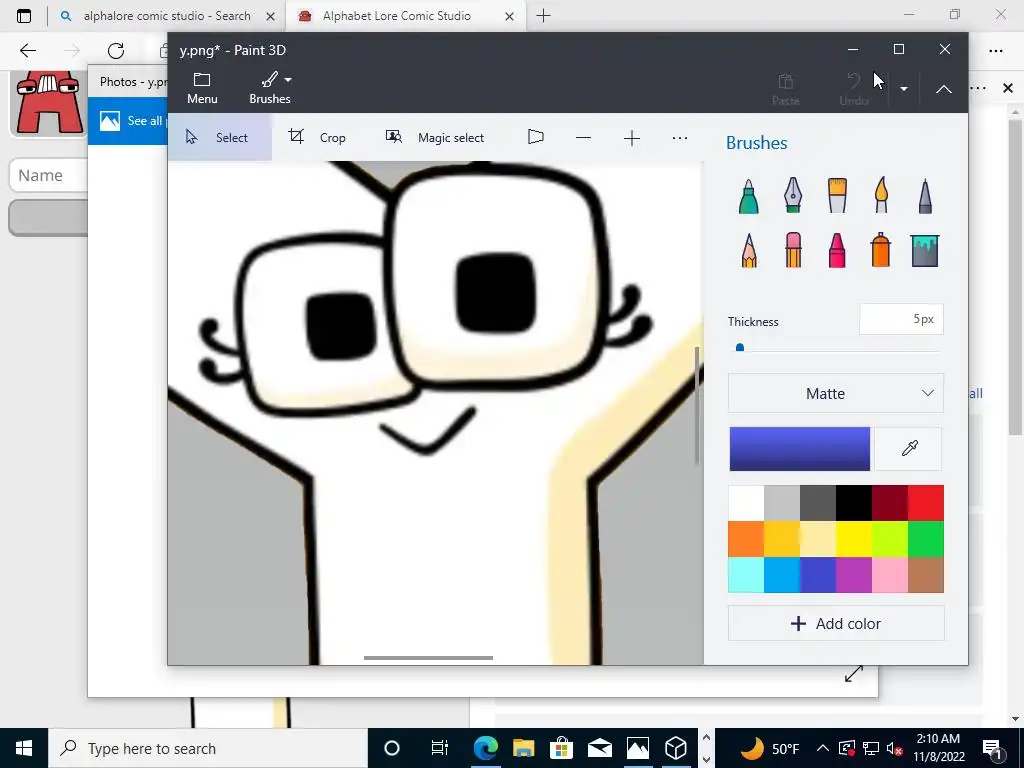Select the Spray can tool
1024x768 pixels.
[x=881, y=250]
